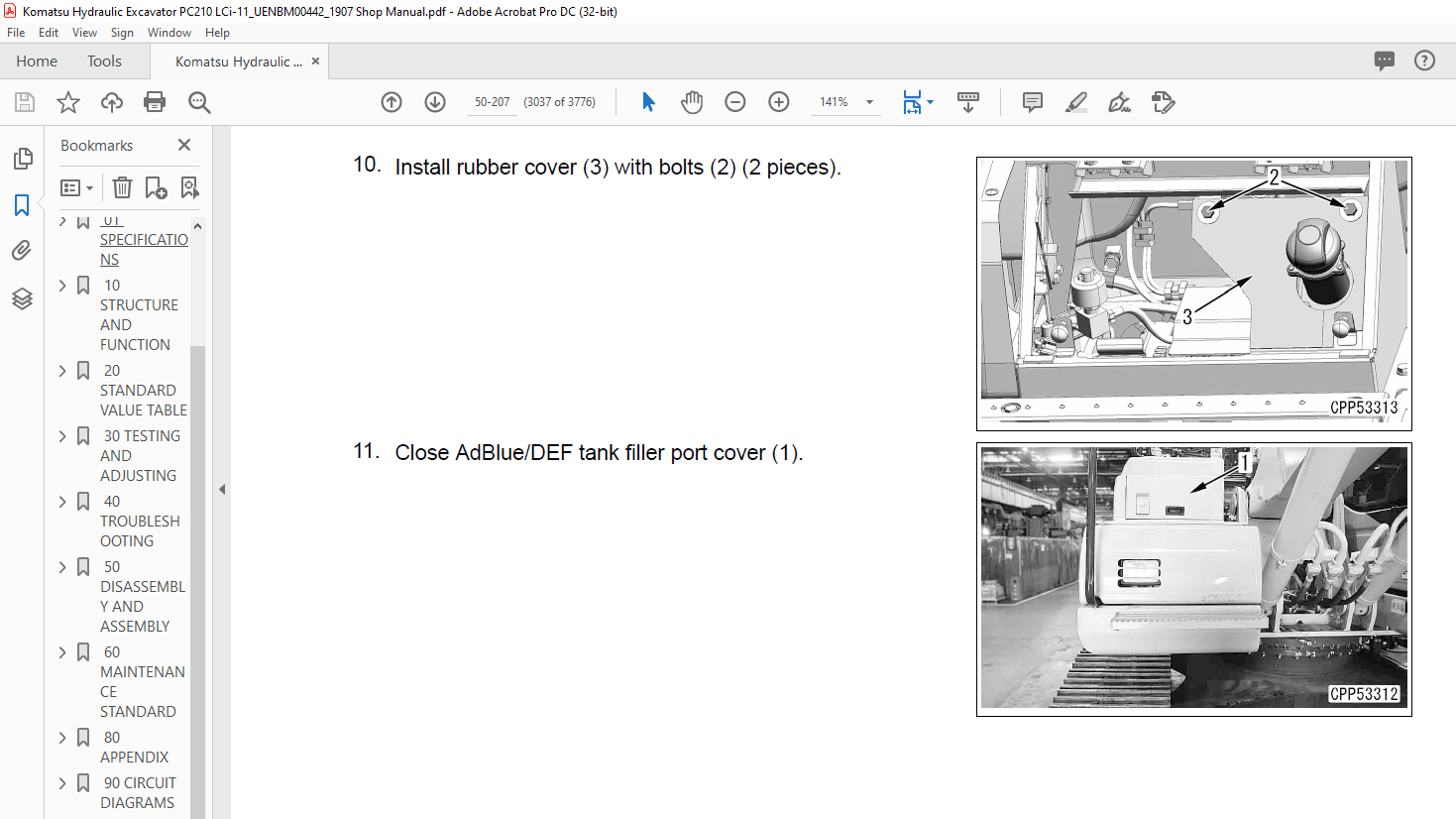
Task: Select the Komatsu Hydraulic document tab
Action: click(238, 61)
